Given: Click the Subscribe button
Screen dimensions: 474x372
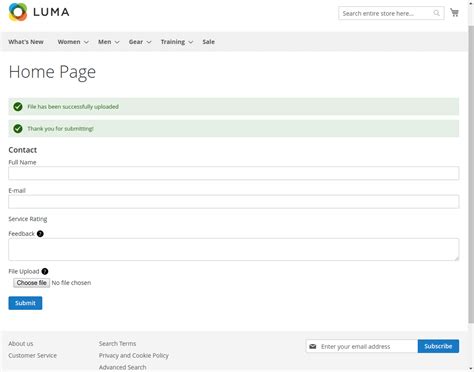Looking at the screenshot, I should pyautogui.click(x=438, y=346).
